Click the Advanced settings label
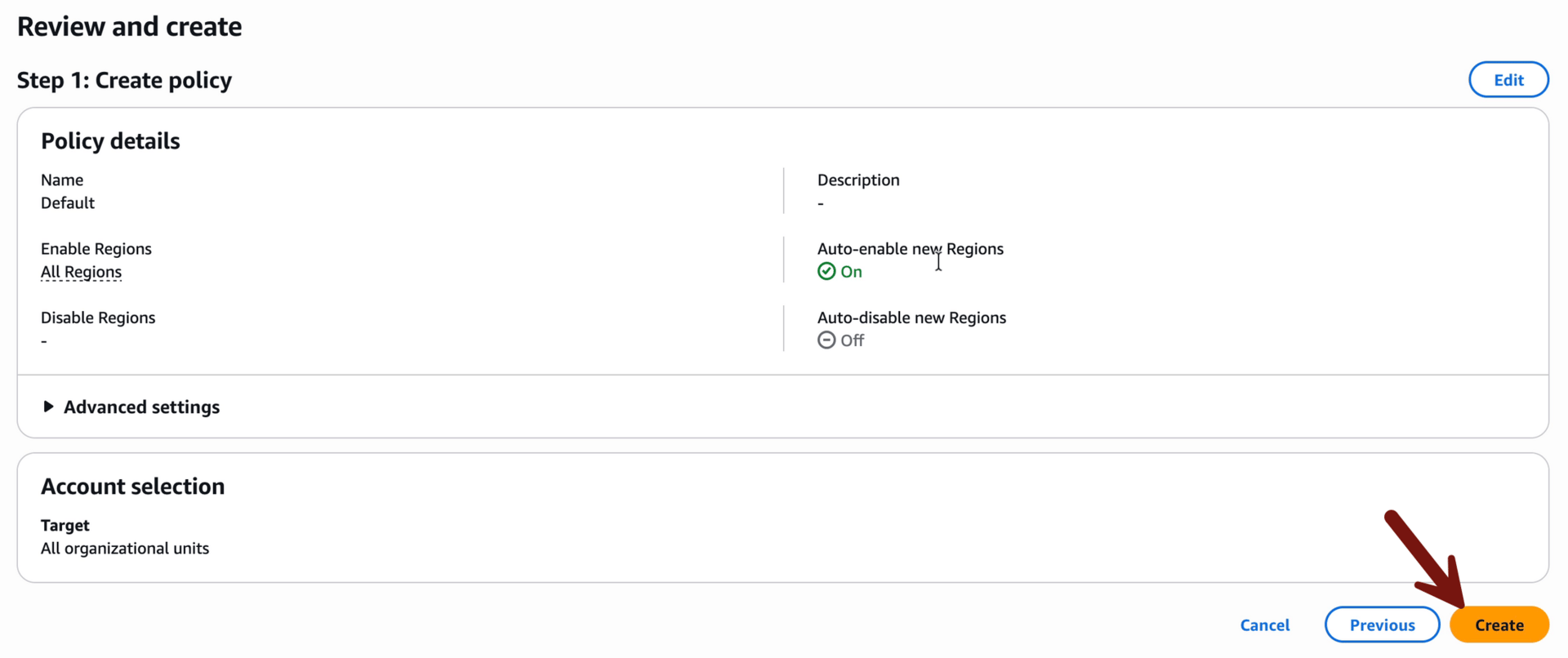Image resolution: width=1568 pixels, height=658 pixels. 141,407
